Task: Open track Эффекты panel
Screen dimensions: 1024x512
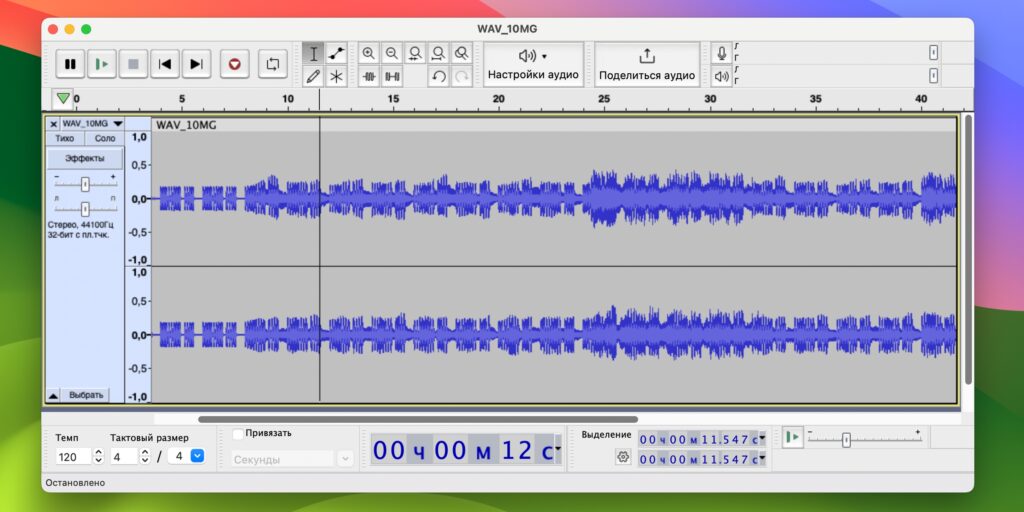Action: point(84,158)
